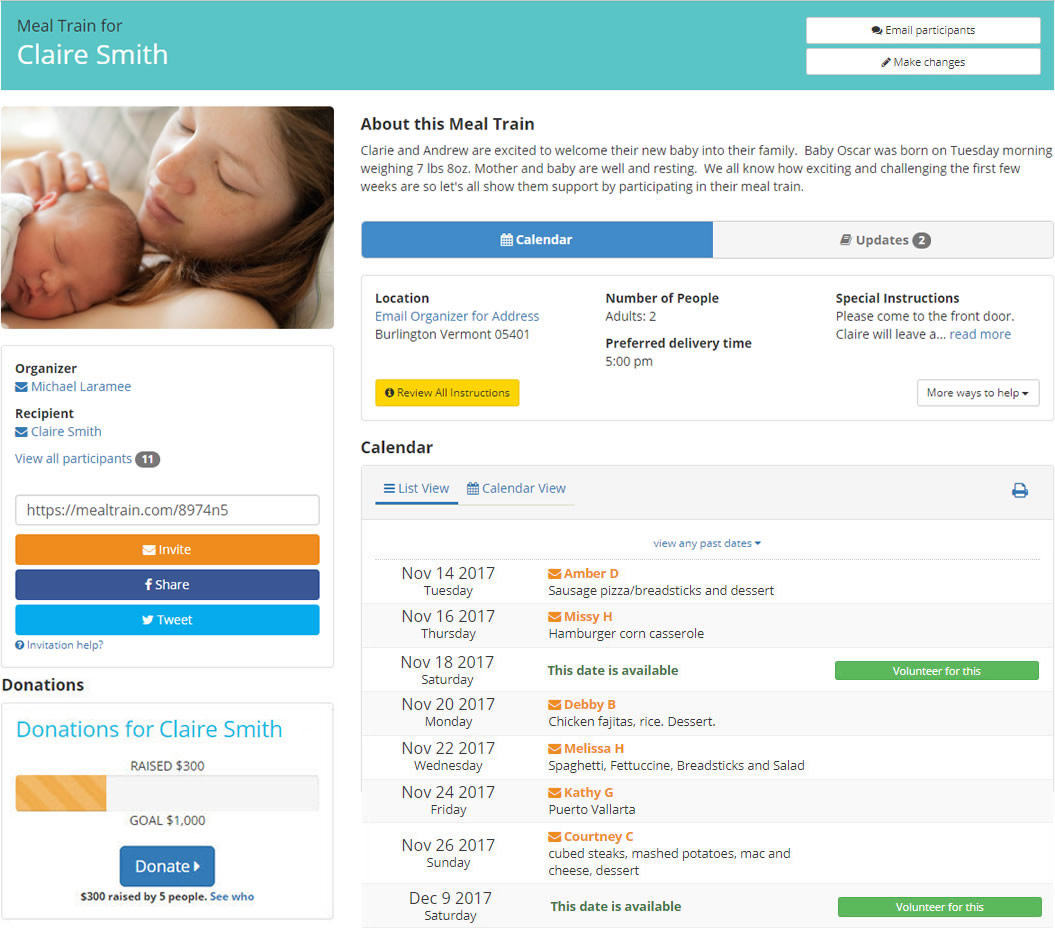Click the printer icon in Calendar

click(x=1019, y=491)
